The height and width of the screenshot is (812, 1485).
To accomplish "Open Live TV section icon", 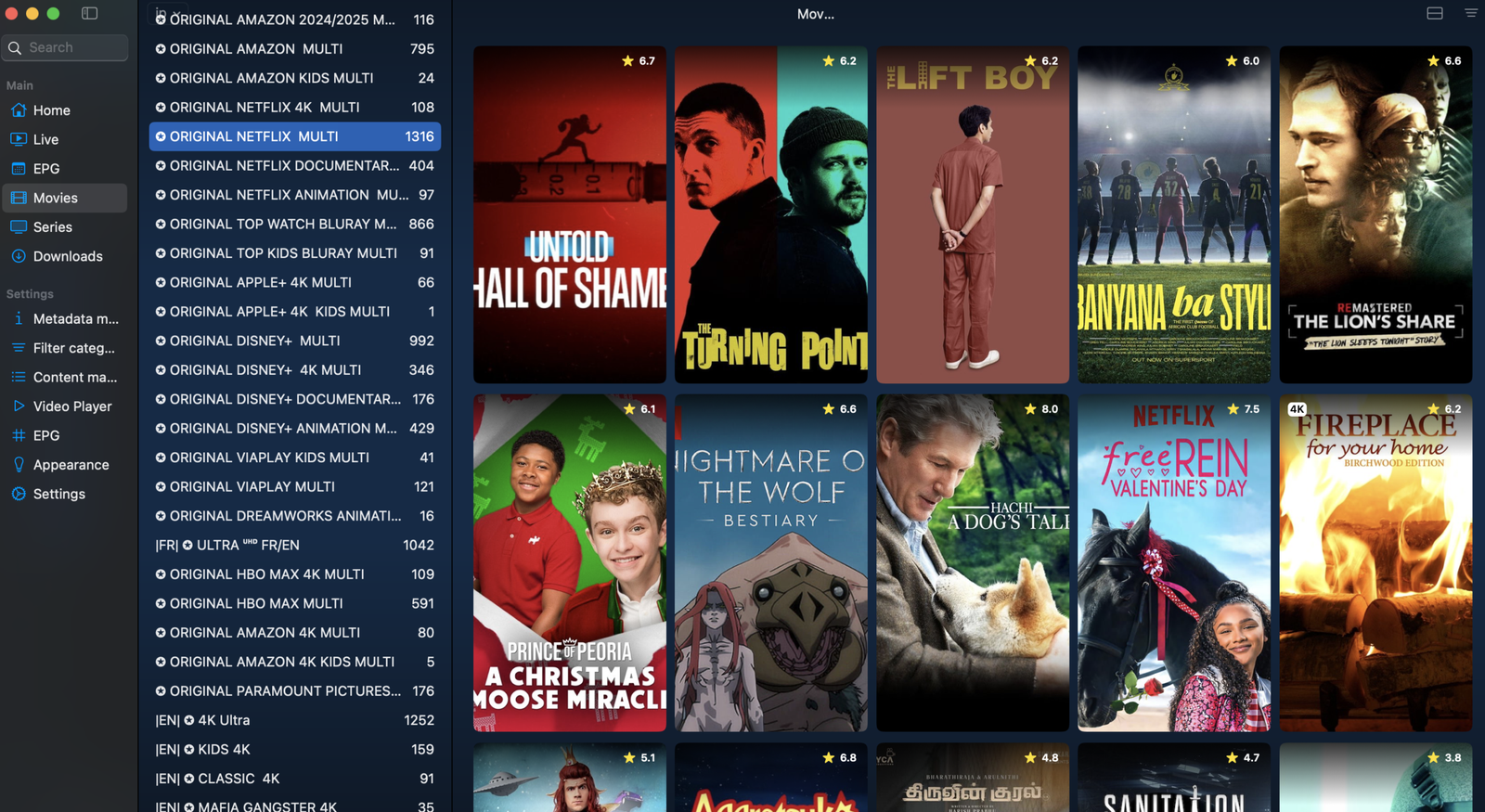I will [x=19, y=139].
